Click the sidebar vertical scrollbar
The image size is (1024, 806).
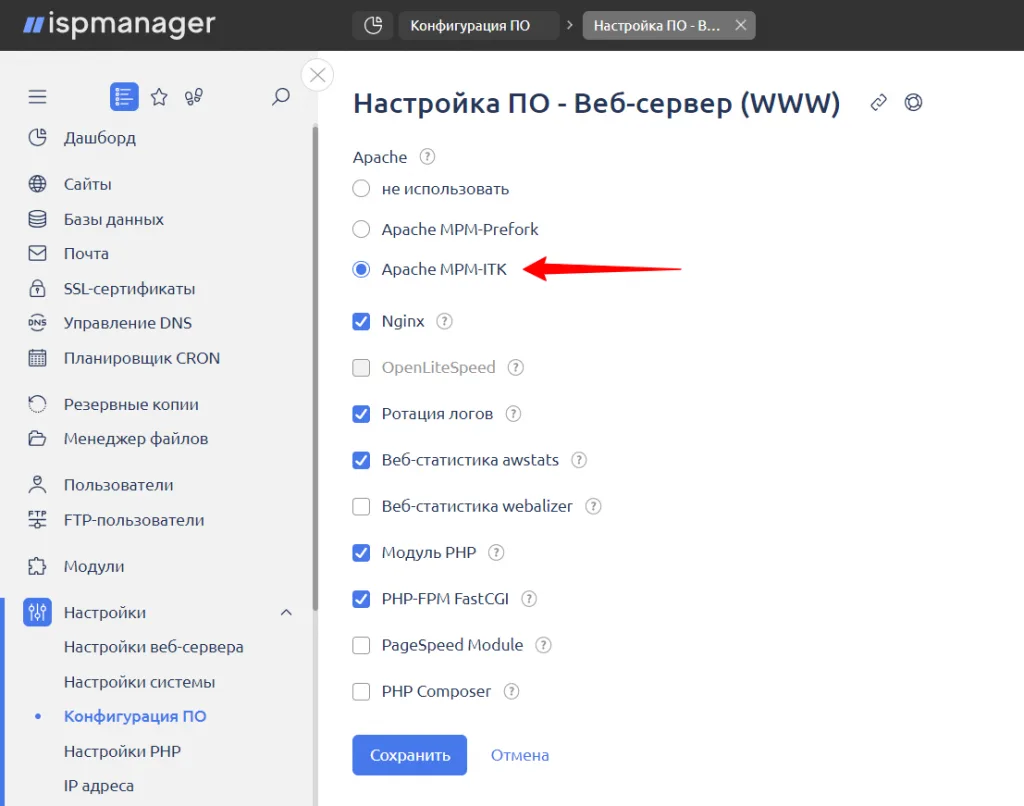pyautogui.click(x=315, y=369)
